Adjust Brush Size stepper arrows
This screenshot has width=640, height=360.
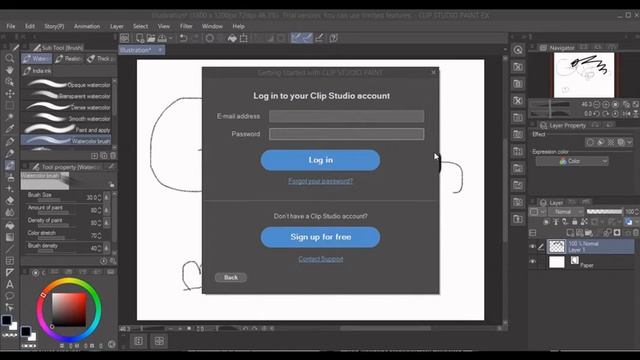click(x=99, y=198)
